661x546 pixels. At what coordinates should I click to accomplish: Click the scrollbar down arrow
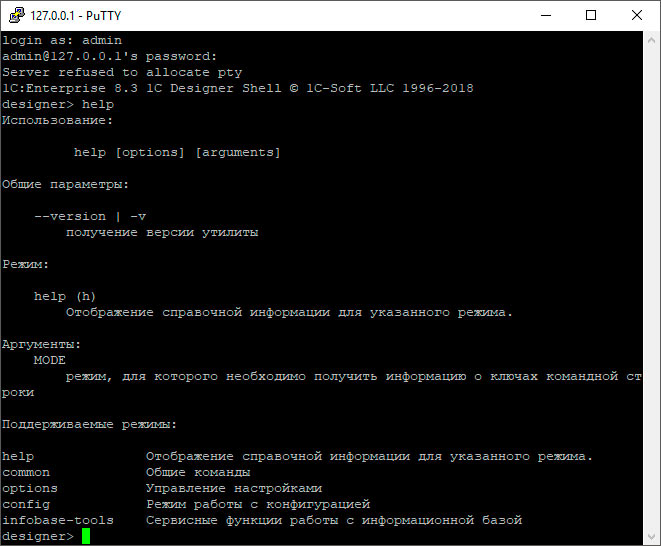point(651,537)
